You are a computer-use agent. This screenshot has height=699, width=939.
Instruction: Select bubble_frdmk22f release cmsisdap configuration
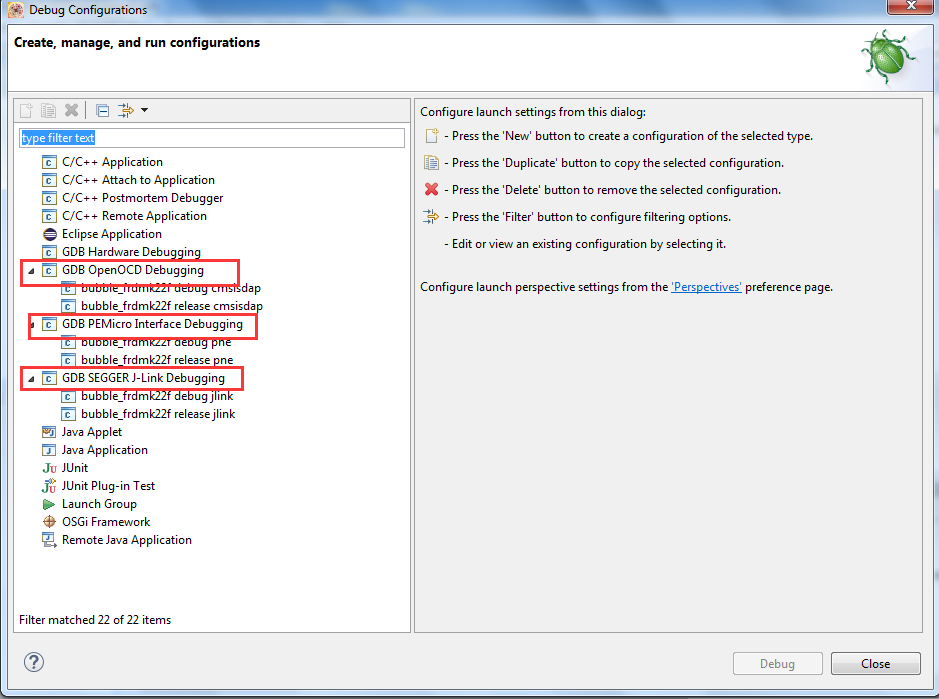(171, 306)
